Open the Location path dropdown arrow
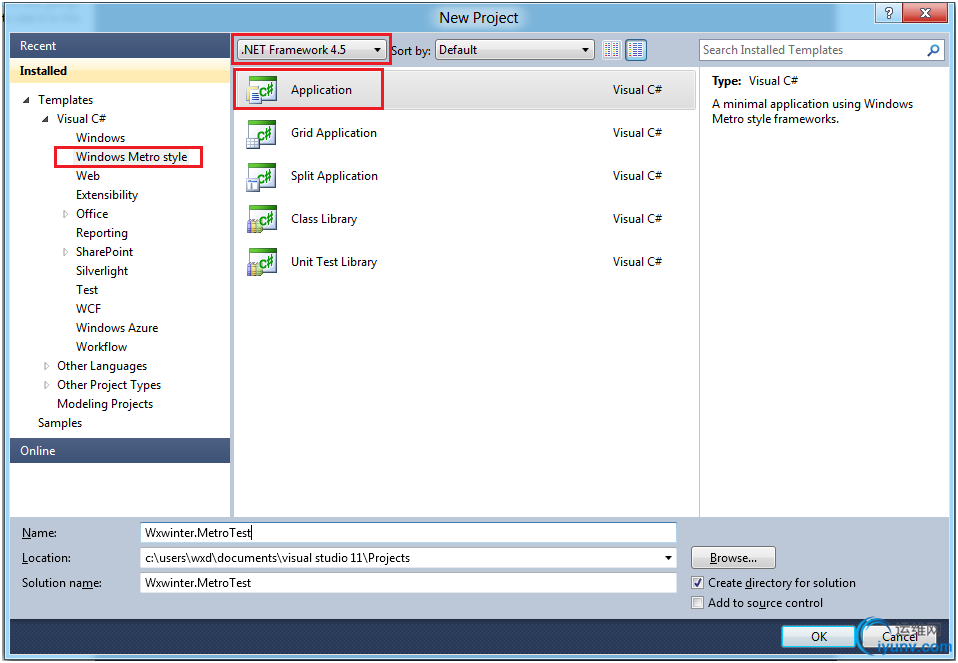The image size is (958, 663). (x=668, y=558)
